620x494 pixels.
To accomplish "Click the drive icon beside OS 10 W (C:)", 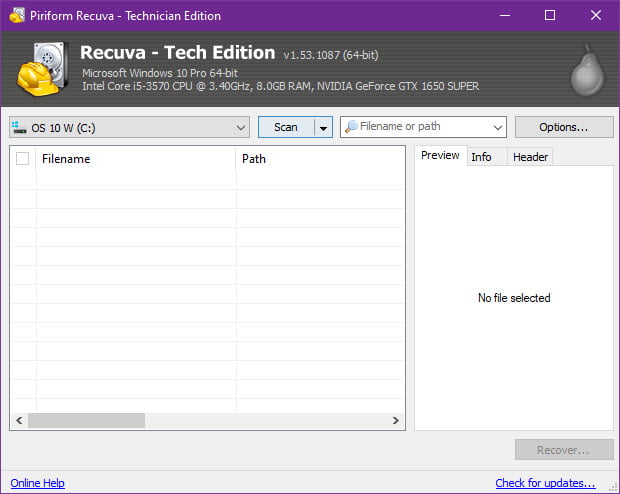I will [19, 127].
